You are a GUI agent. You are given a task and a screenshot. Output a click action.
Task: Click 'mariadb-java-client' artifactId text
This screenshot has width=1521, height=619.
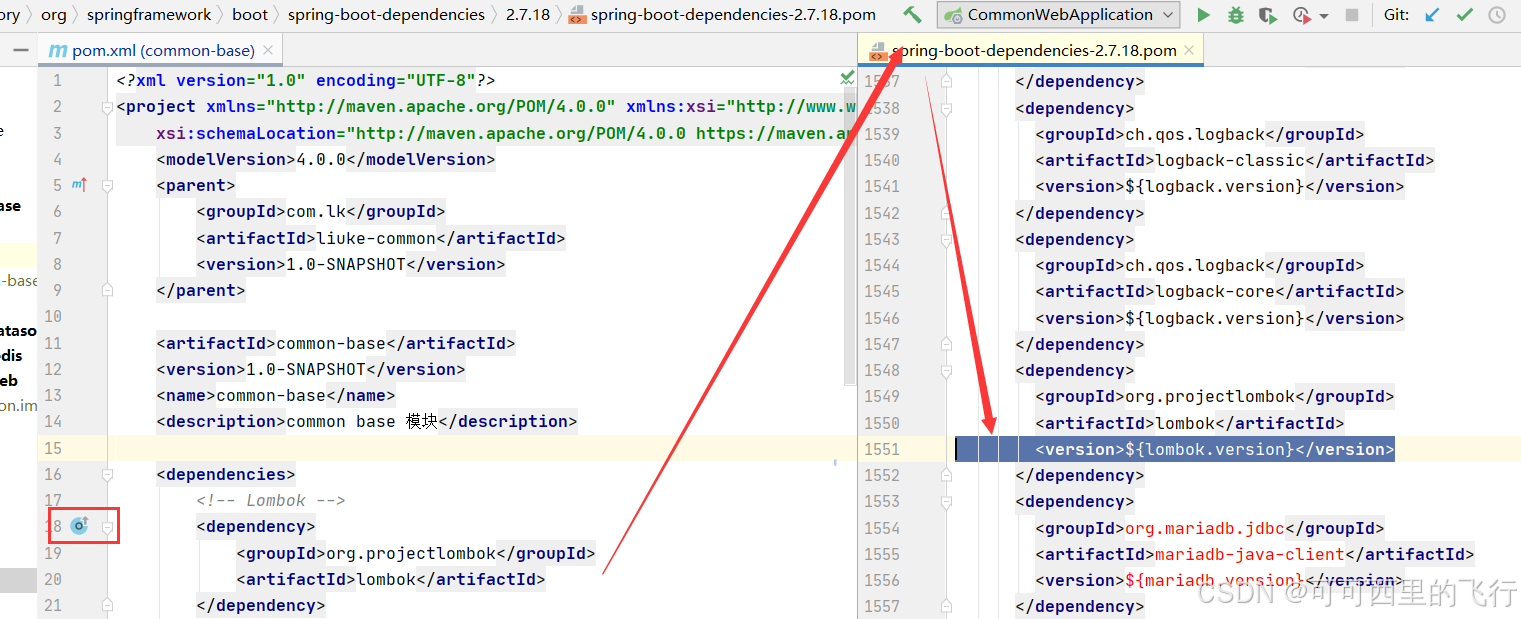click(x=1250, y=554)
